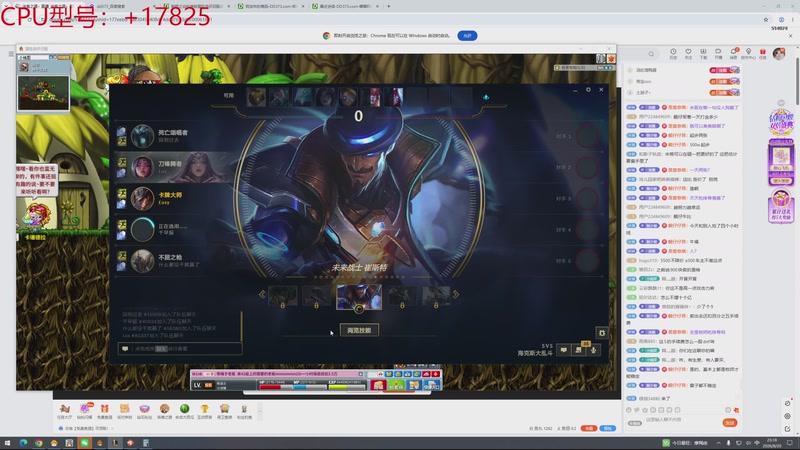This screenshot has height=450, width=800.
Task: Pick the first champion in the available bench
Action: 256,97
